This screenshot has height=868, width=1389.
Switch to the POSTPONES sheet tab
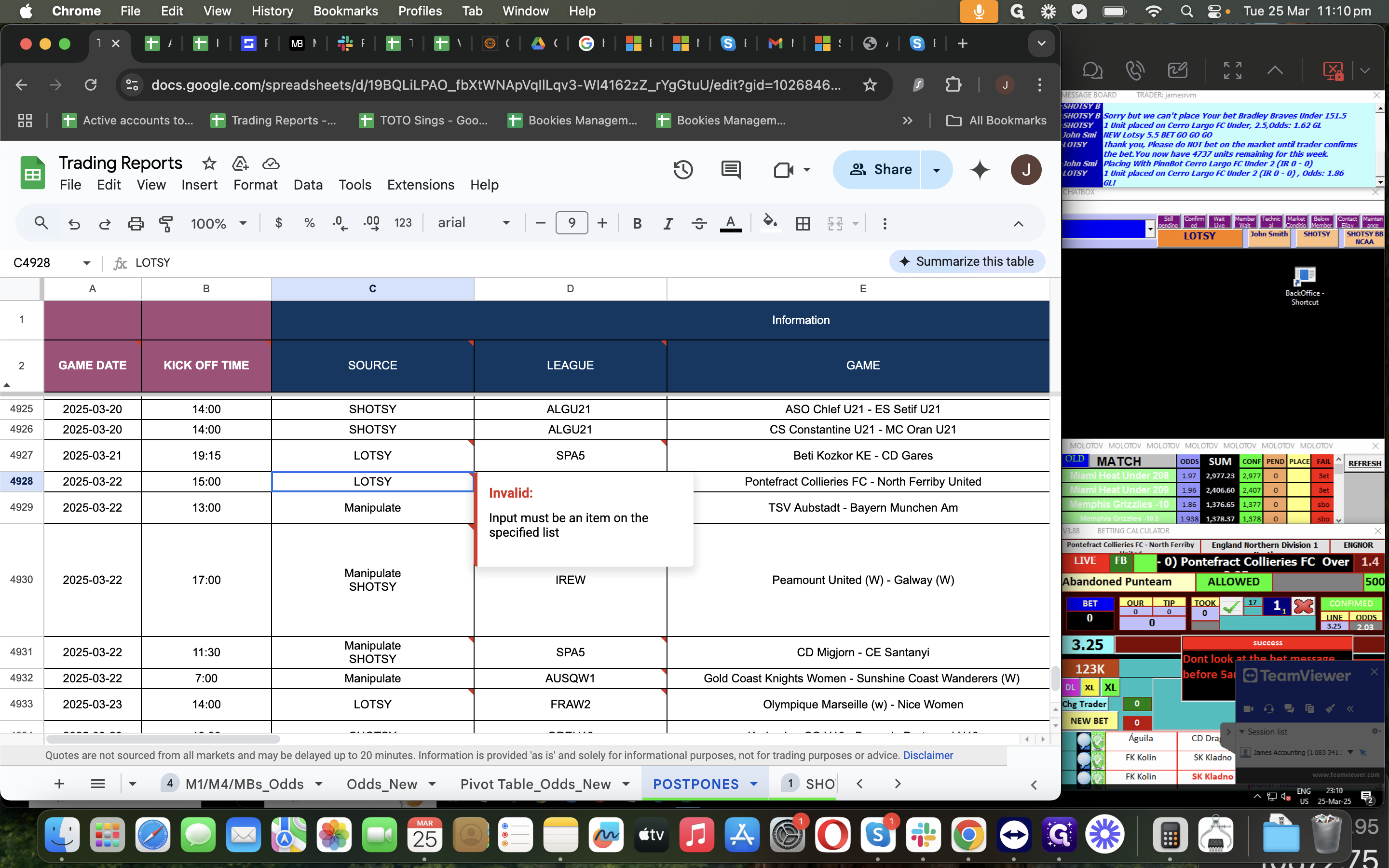point(695,784)
